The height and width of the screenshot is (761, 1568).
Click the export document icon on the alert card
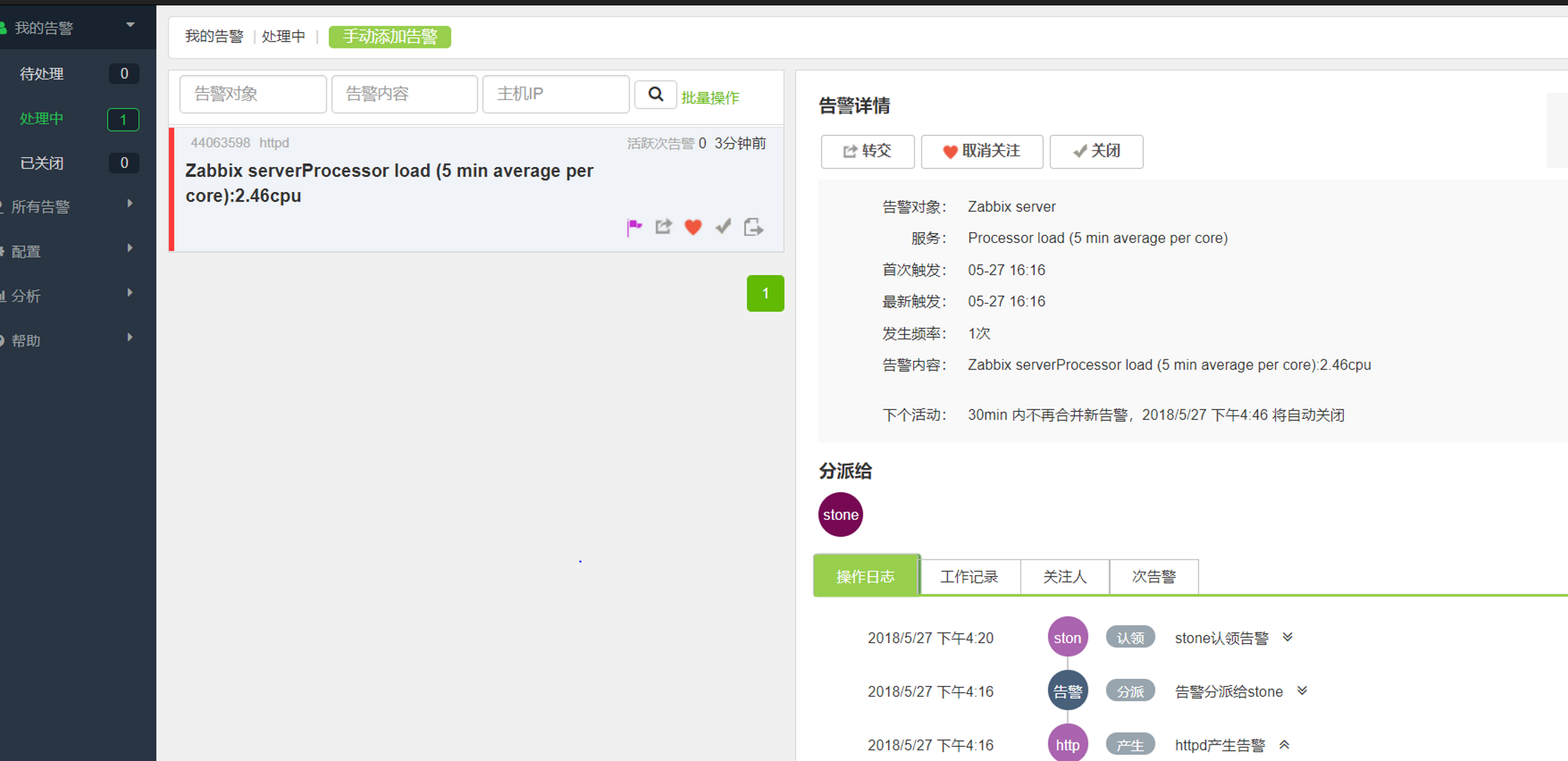click(753, 227)
